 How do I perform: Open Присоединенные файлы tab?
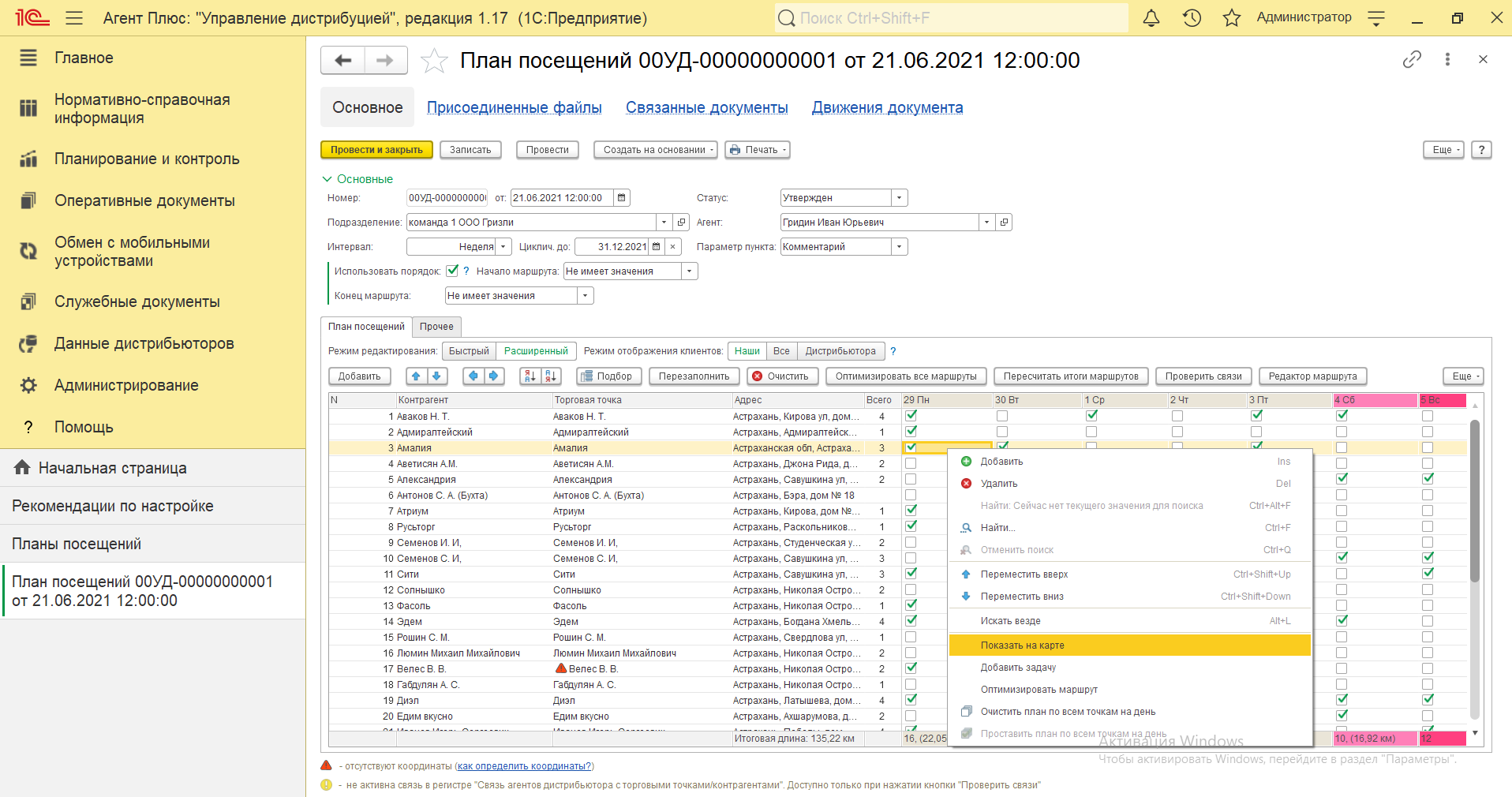515,107
